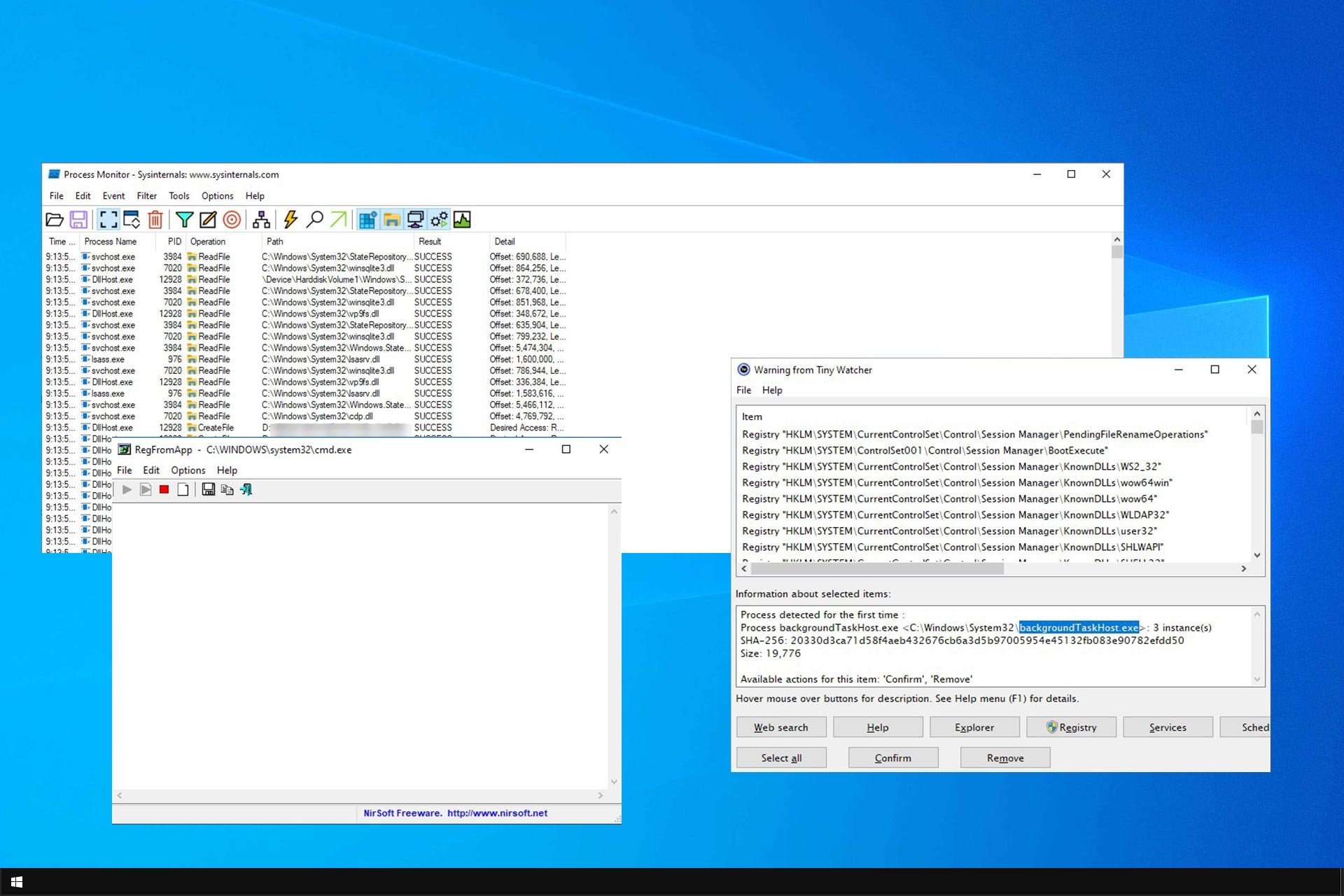The image size is (1344, 896).
Task: Open Filter menu in Process Monitor
Action: [x=146, y=196]
